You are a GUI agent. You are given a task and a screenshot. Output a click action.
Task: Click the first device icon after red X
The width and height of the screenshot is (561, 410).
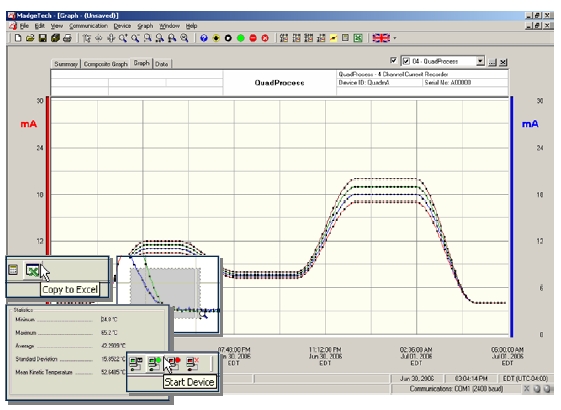pos(284,38)
